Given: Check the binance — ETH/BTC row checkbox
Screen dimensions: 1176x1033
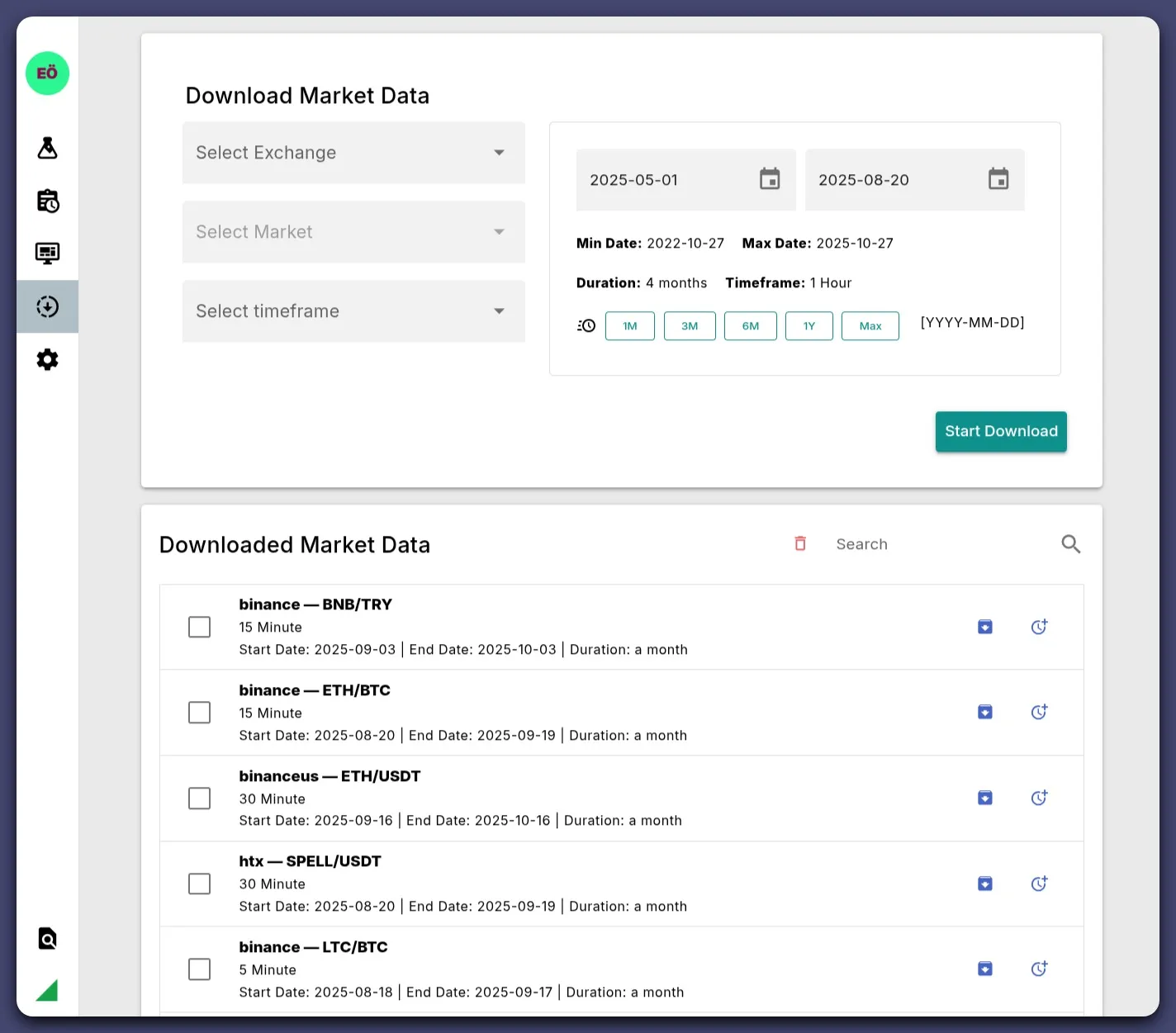Looking at the screenshot, I should [199, 712].
